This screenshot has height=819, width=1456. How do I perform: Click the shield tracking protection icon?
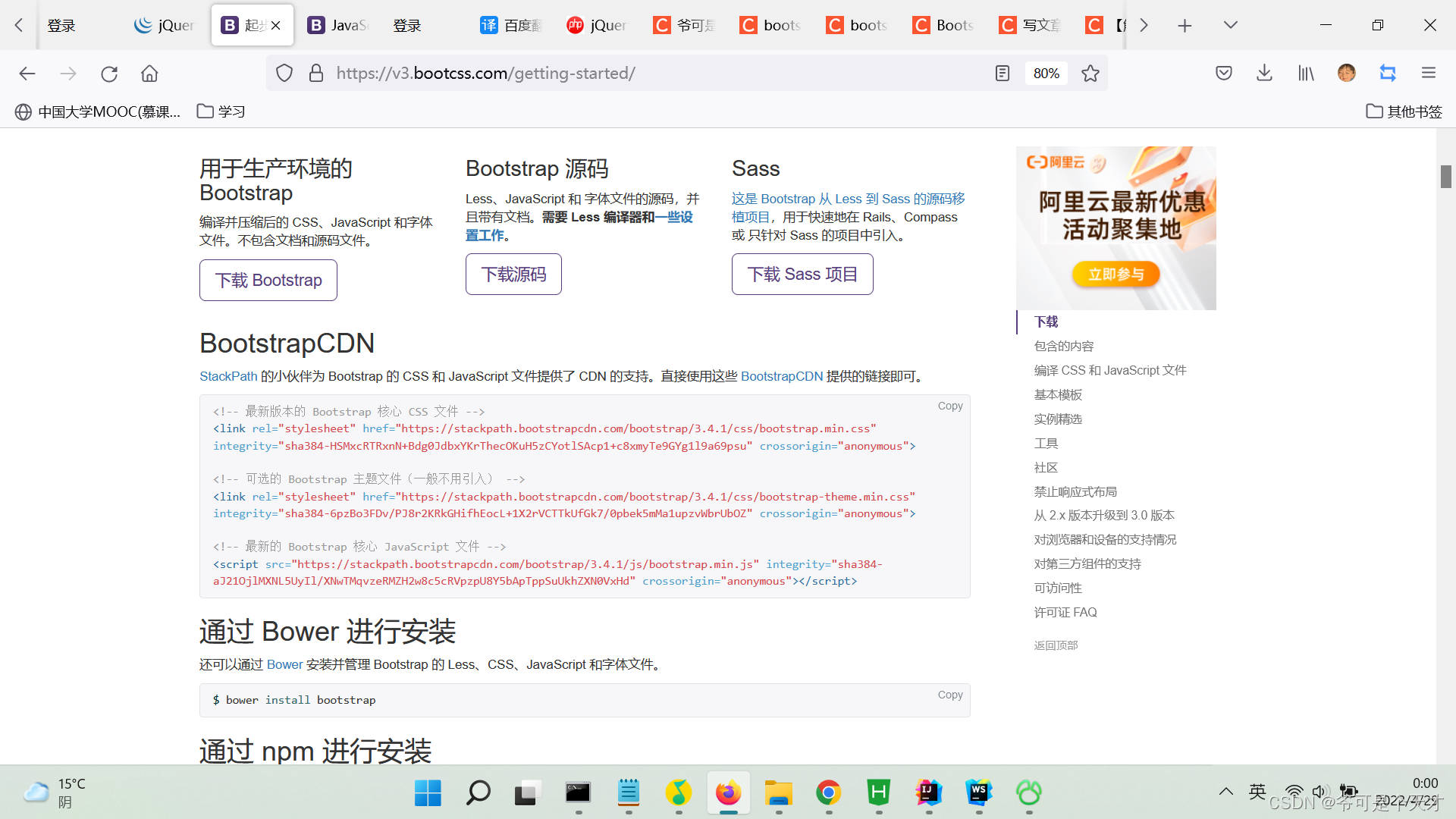pos(284,74)
